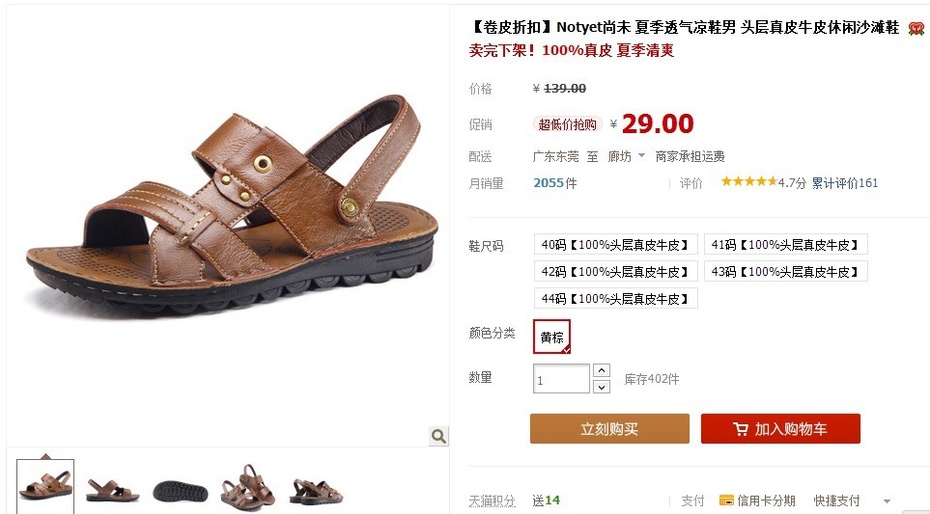Click the rose icon beside product title
Viewport: 930px width, 514px height.
[916, 28]
